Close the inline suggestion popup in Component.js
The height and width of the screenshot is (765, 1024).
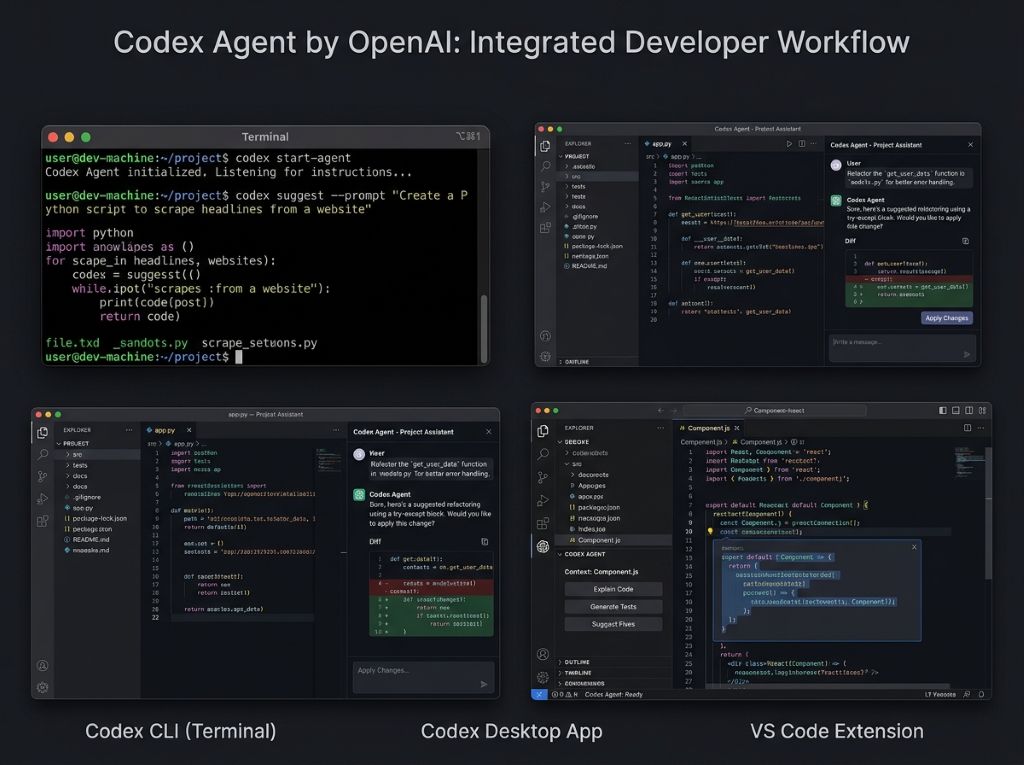[914, 547]
